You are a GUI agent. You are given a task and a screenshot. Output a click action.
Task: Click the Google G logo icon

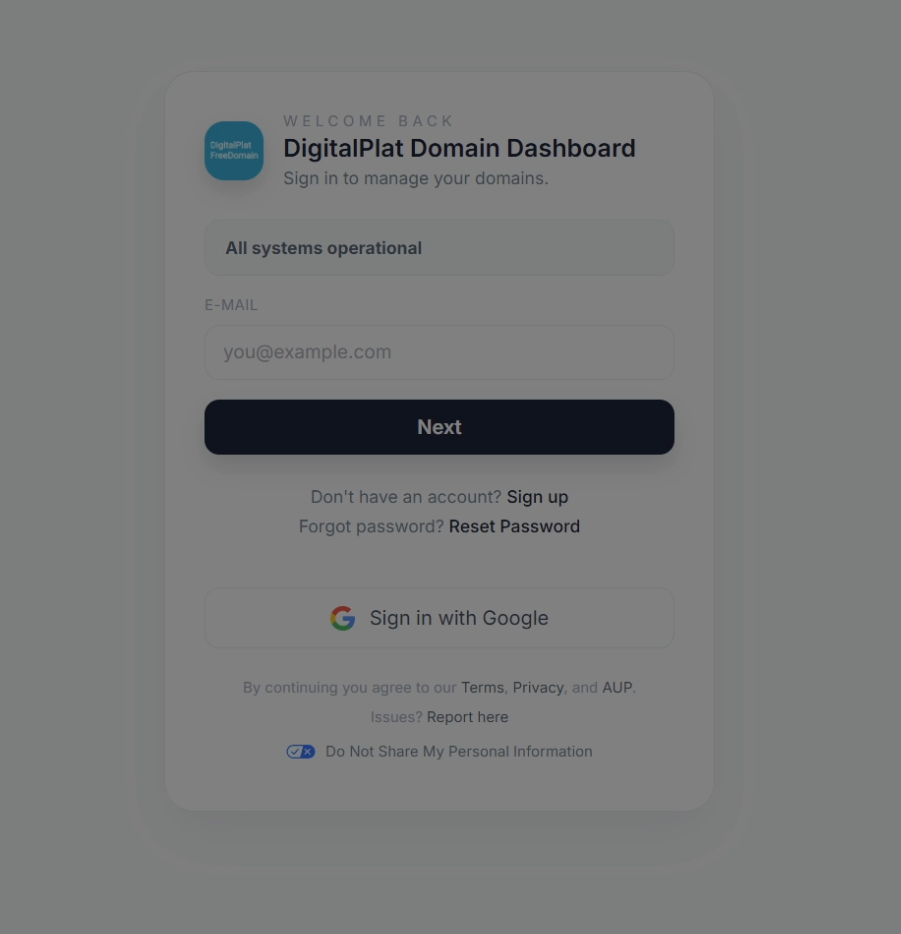pos(343,618)
